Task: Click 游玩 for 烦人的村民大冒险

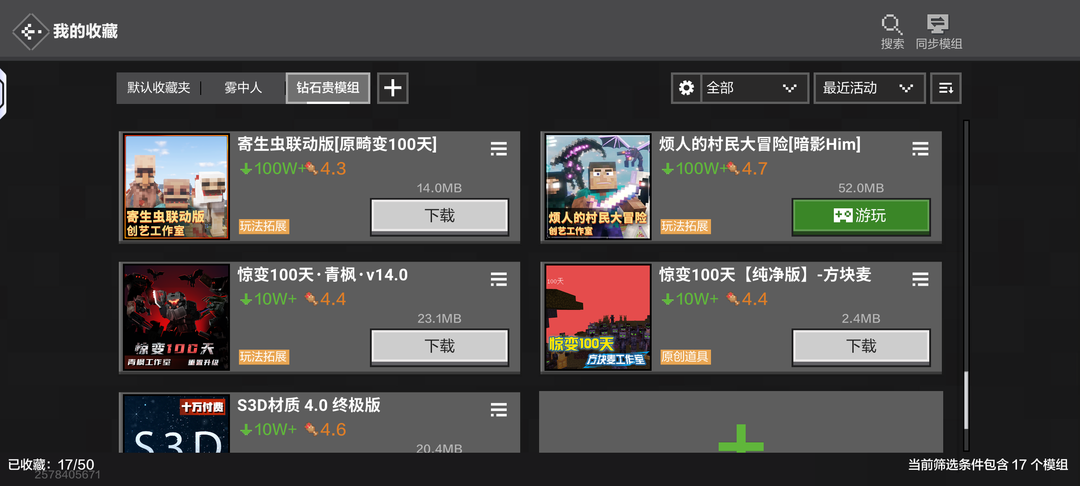Action: click(x=861, y=216)
